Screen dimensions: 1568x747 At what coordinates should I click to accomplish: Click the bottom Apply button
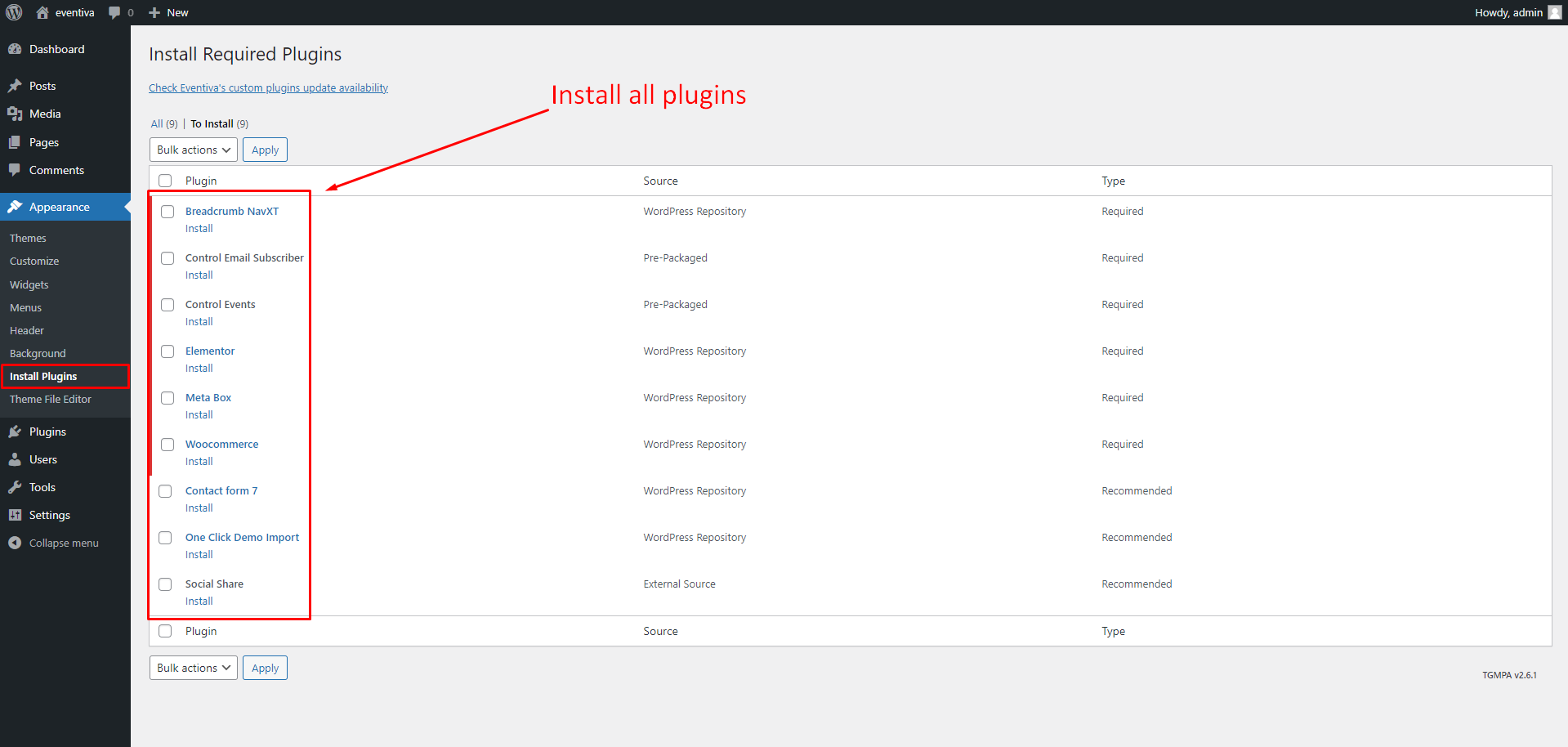coord(265,668)
